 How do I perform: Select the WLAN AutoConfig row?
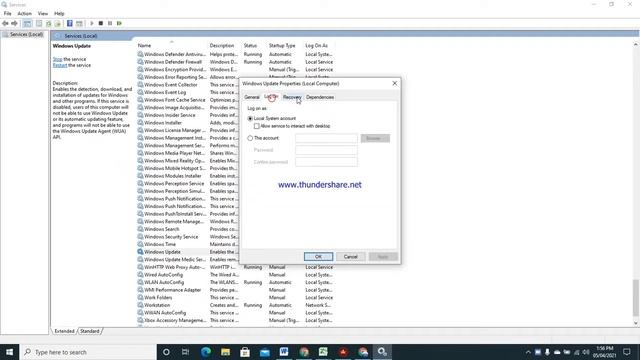(x=236, y=282)
